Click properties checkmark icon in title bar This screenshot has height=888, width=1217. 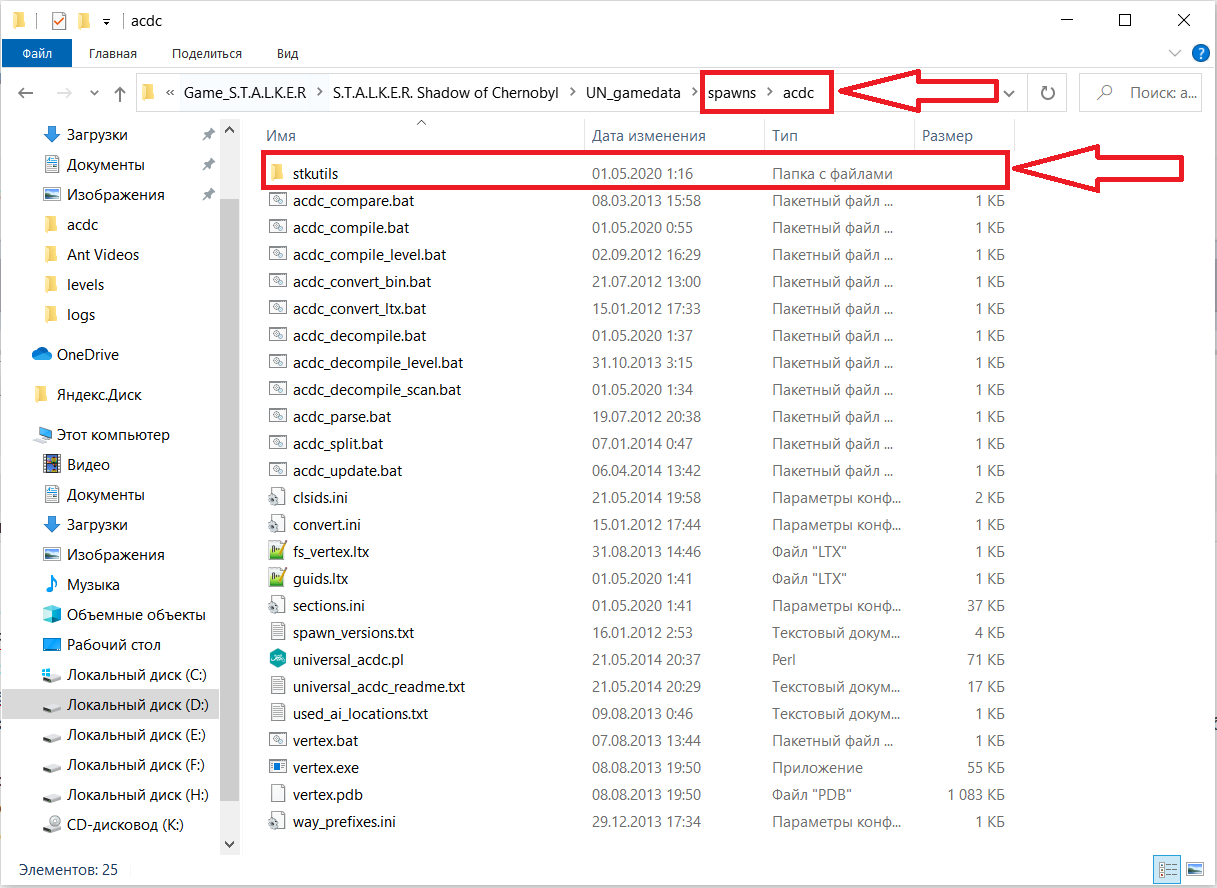point(59,21)
